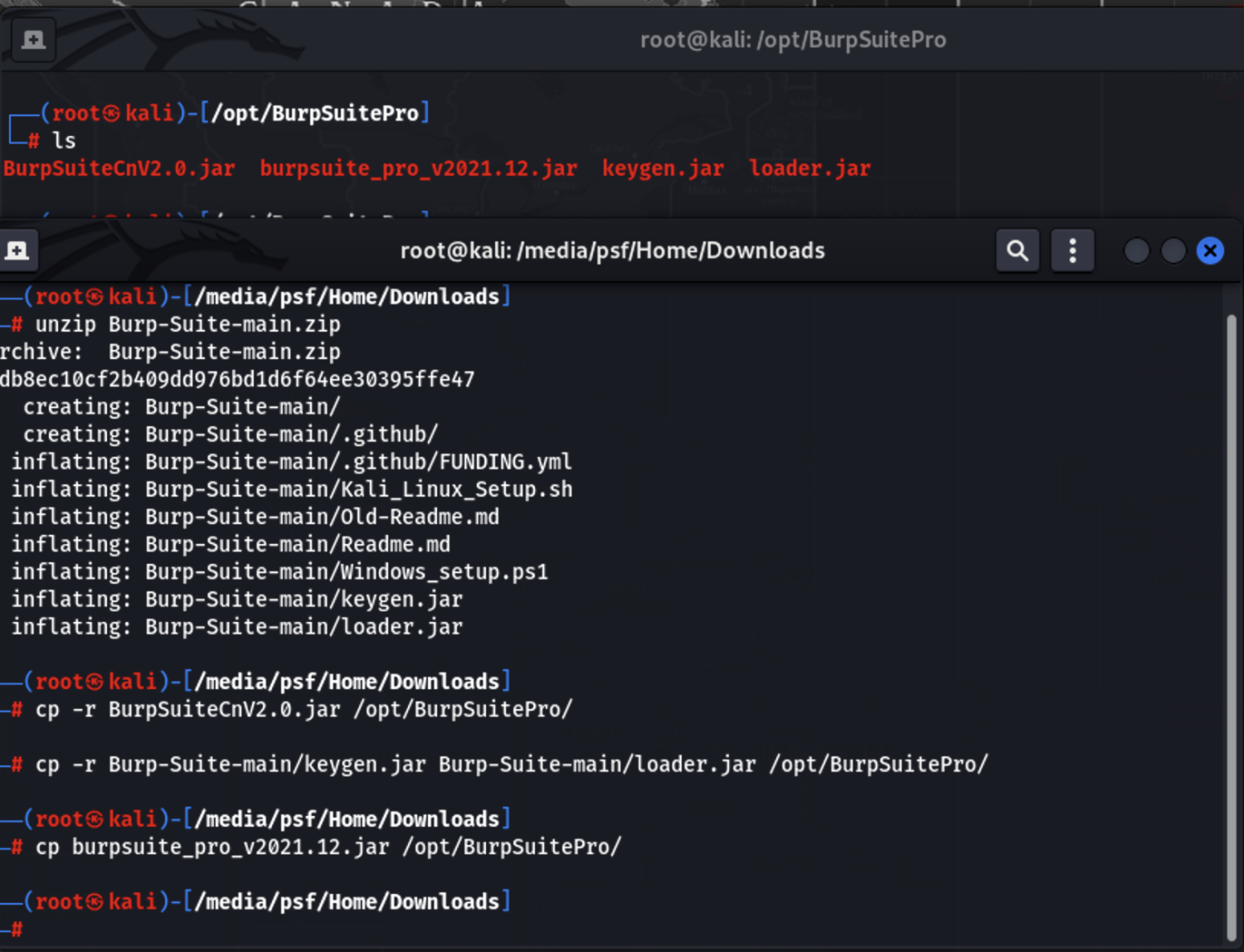
Task: Click the Downloads terminal vertical scrollbar
Action: pos(1231,622)
